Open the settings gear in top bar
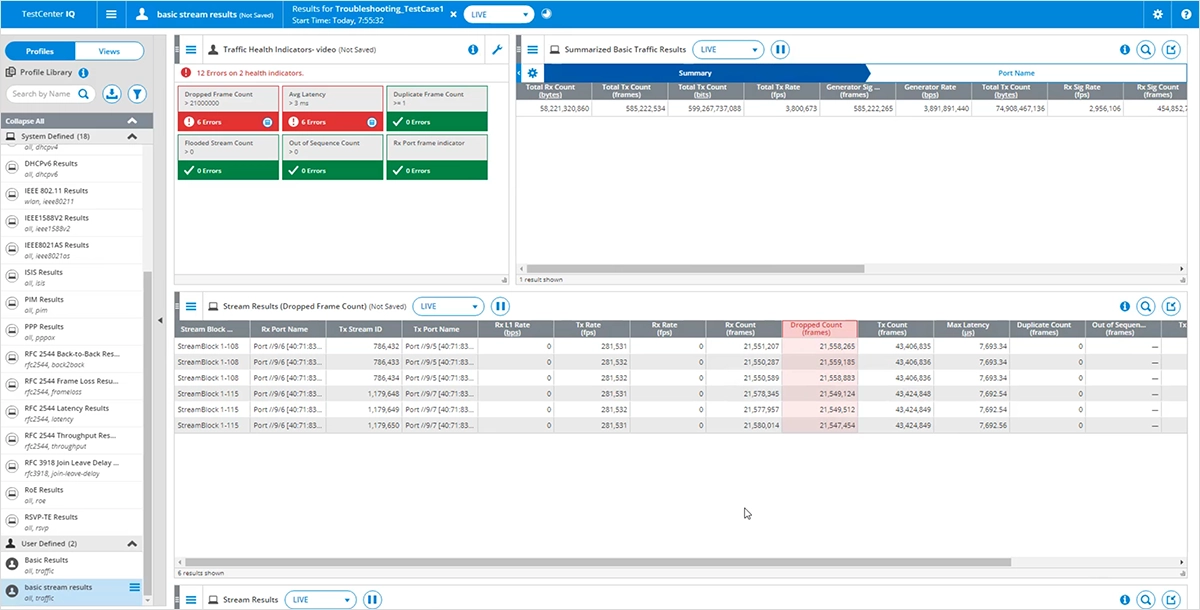Viewport: 1200px width, 610px height. coord(1157,15)
